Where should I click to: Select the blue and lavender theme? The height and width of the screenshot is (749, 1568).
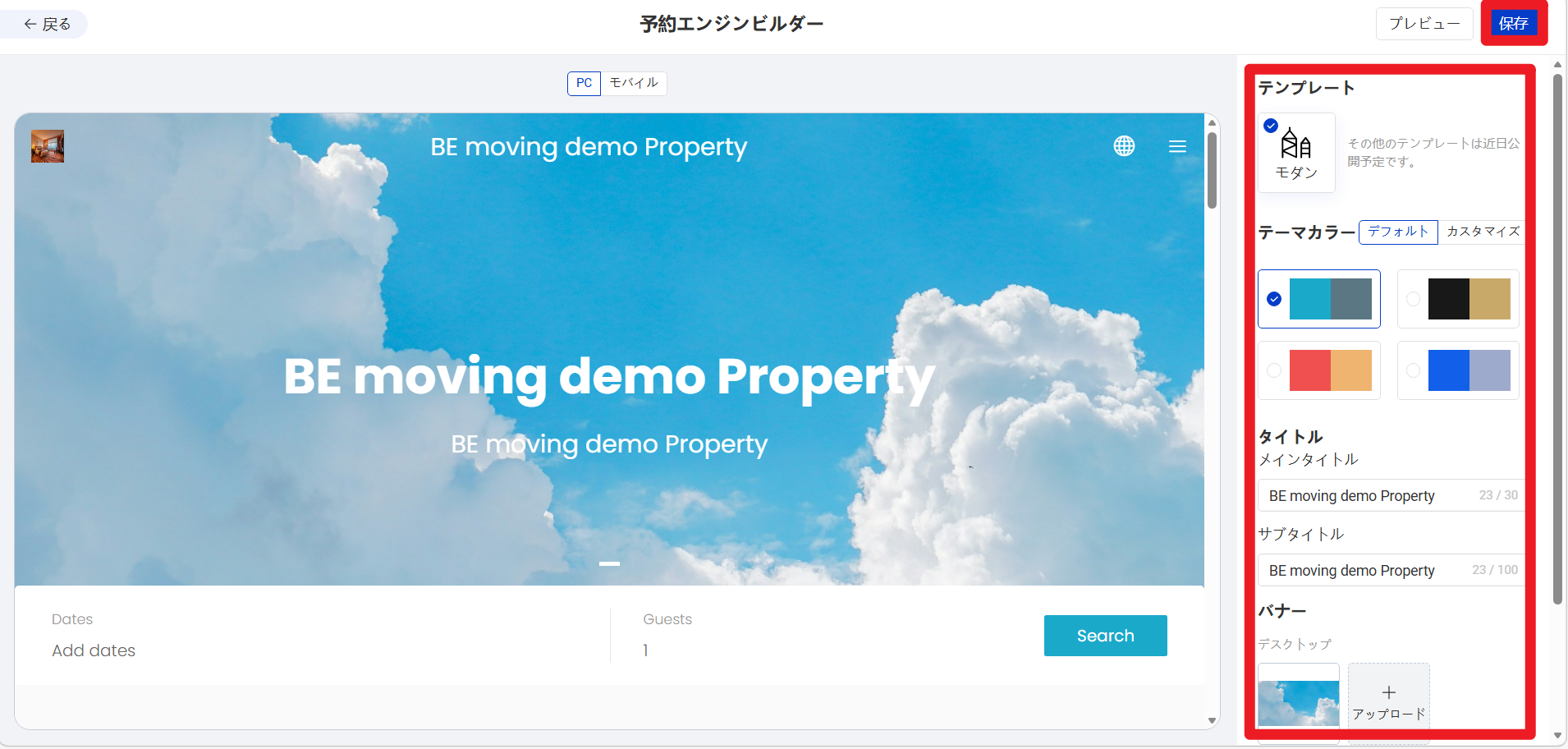pyautogui.click(x=1459, y=370)
